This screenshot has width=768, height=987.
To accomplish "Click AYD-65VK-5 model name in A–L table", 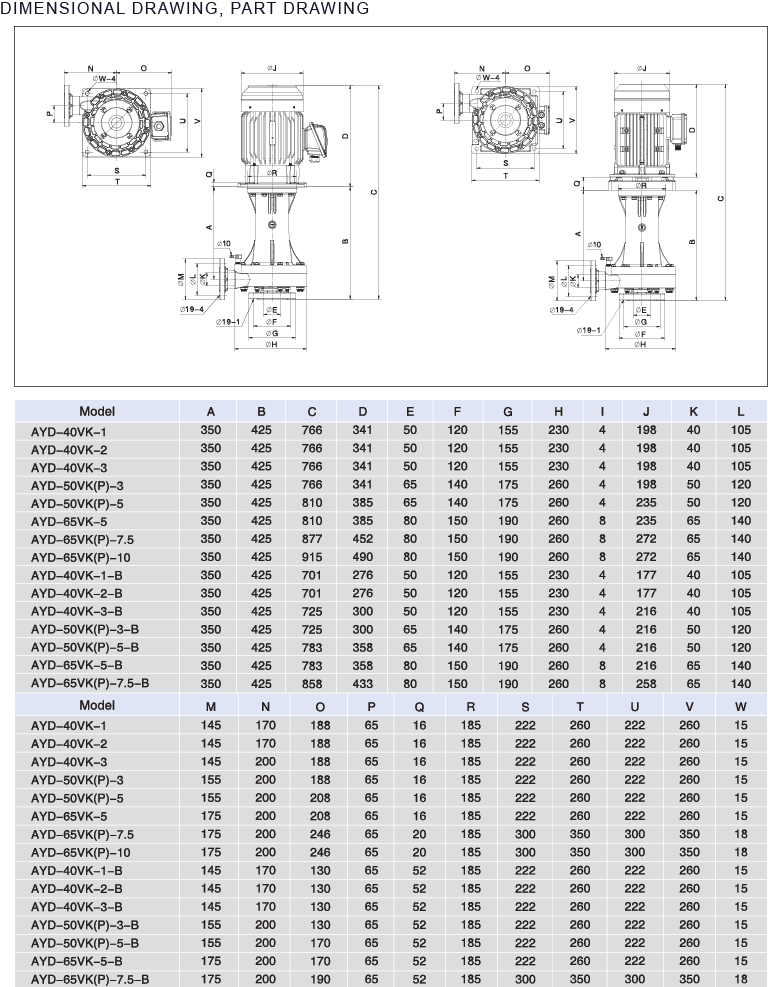I will pos(69,522).
